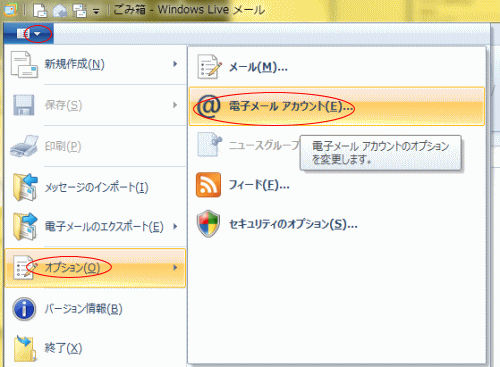Open バージョン情報(B)
Screen dimensions: 500x367
95,309
